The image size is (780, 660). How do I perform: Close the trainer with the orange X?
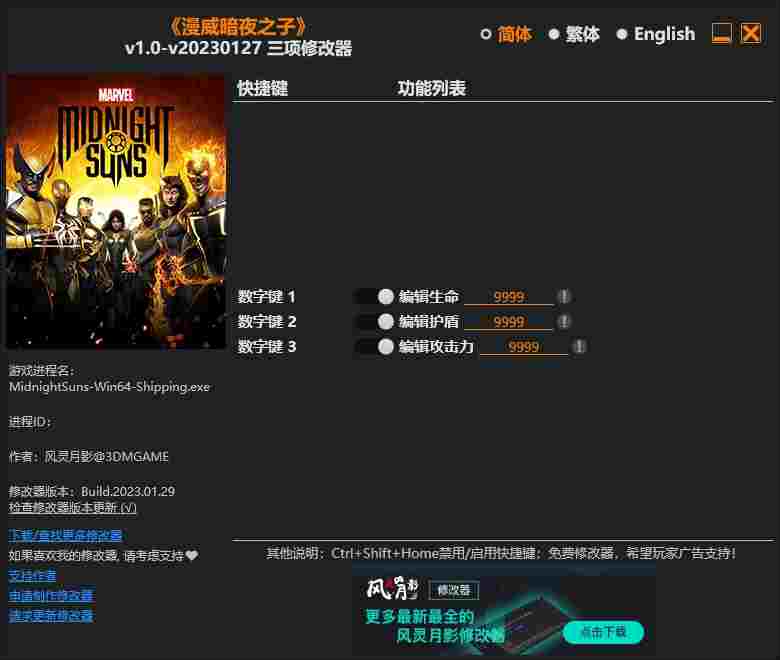click(x=751, y=34)
